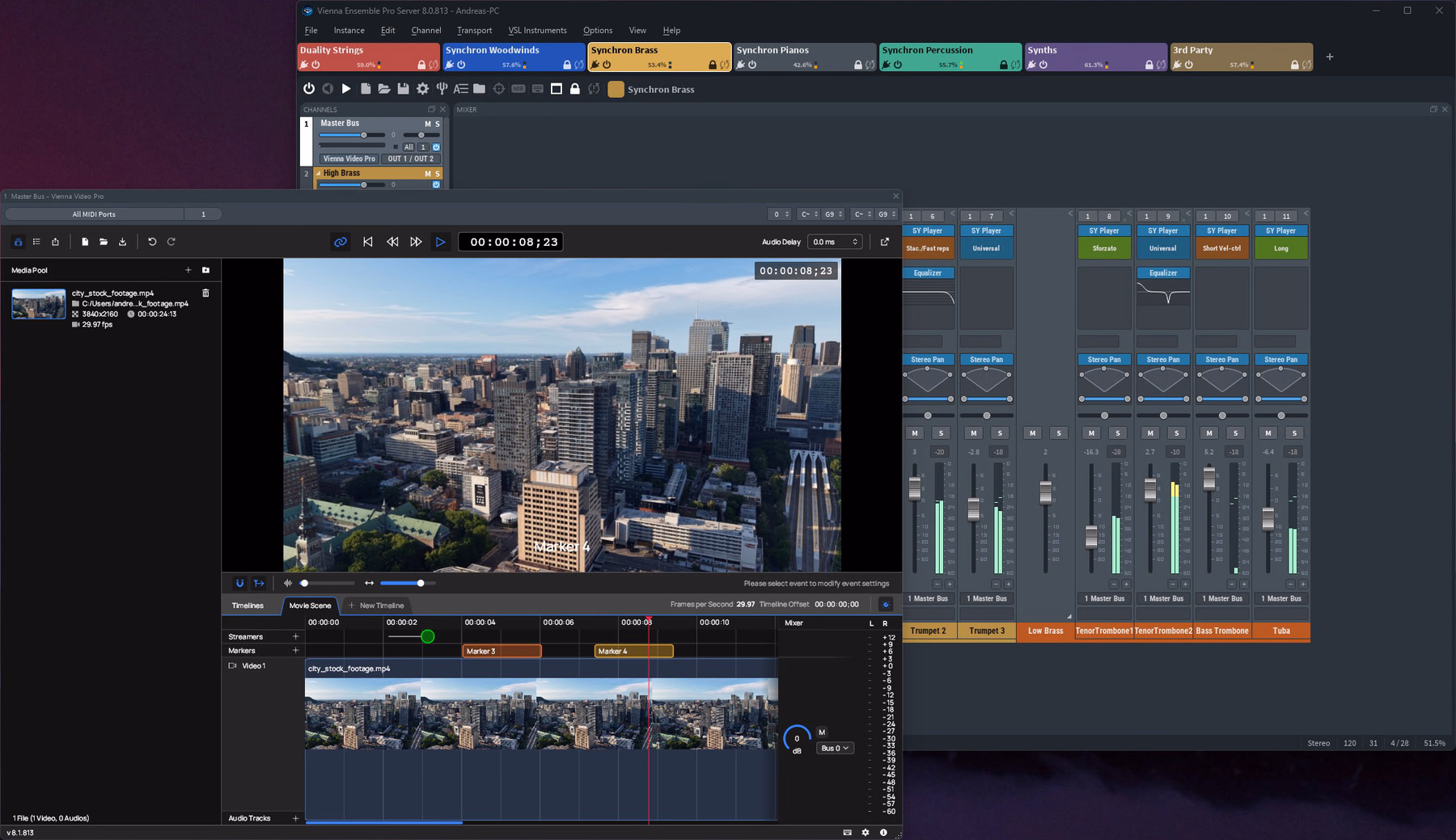Open the Equalizer on the Trumpet 2 channel

coord(928,273)
